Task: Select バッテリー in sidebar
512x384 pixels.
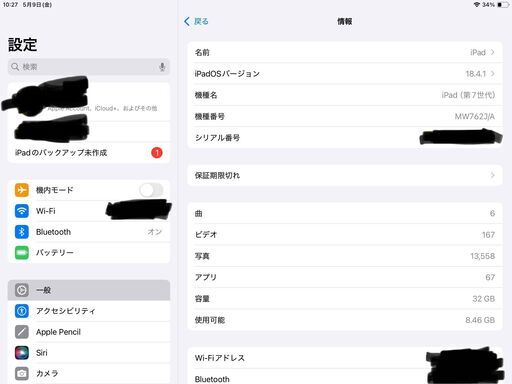Action: tap(89, 253)
